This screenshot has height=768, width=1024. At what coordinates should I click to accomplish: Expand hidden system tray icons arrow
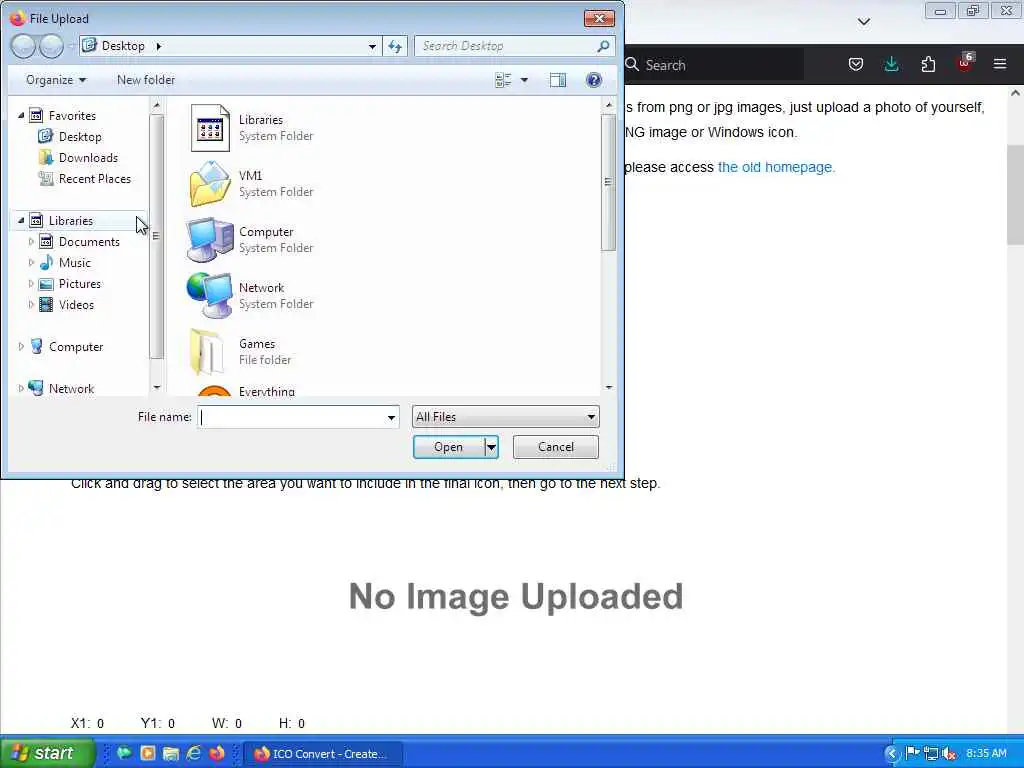891,754
